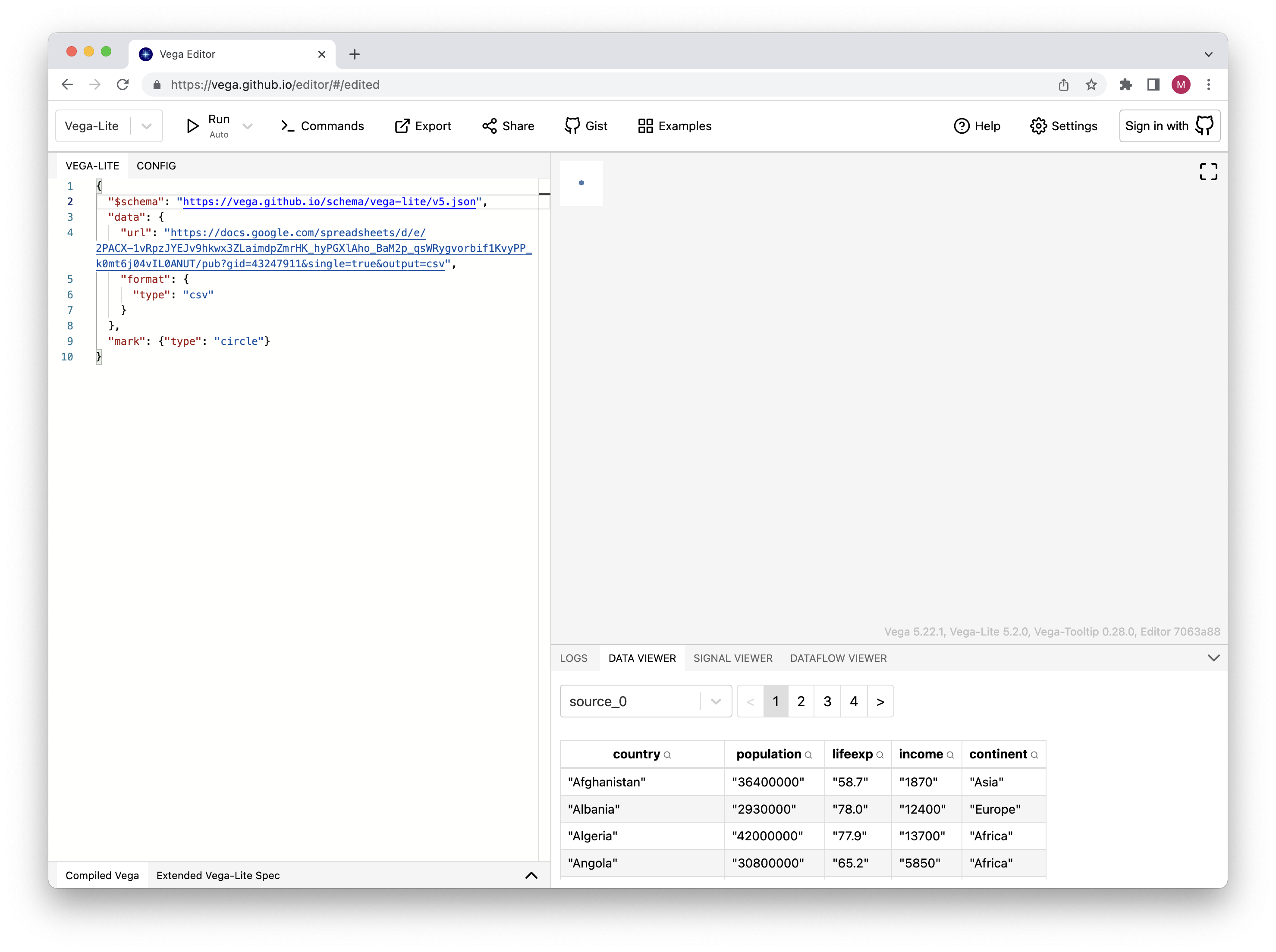Search the country column

click(668, 755)
